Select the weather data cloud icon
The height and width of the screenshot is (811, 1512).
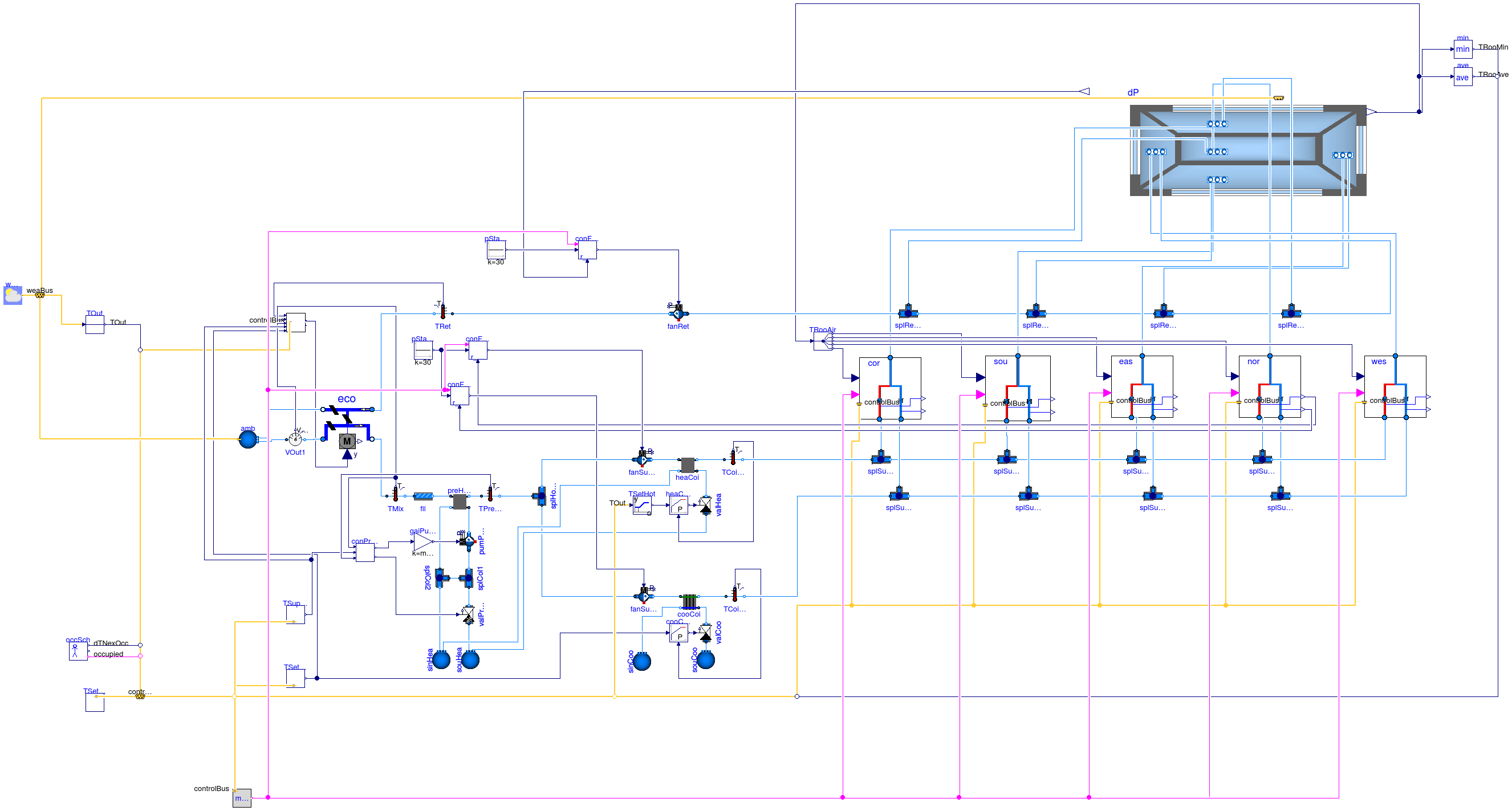pos(13,295)
